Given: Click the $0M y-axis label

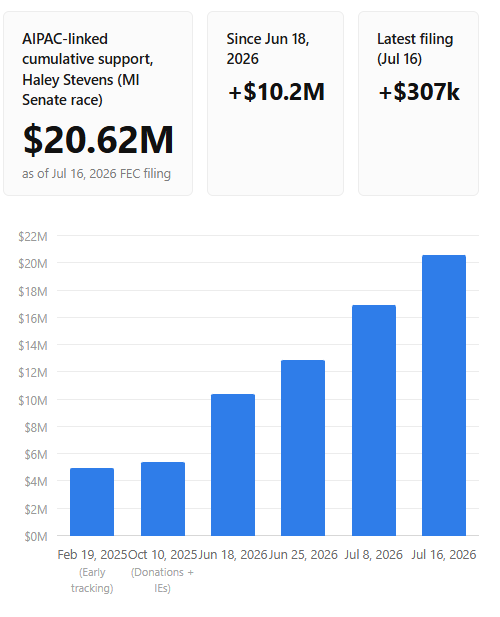Looking at the screenshot, I should click(36, 536).
